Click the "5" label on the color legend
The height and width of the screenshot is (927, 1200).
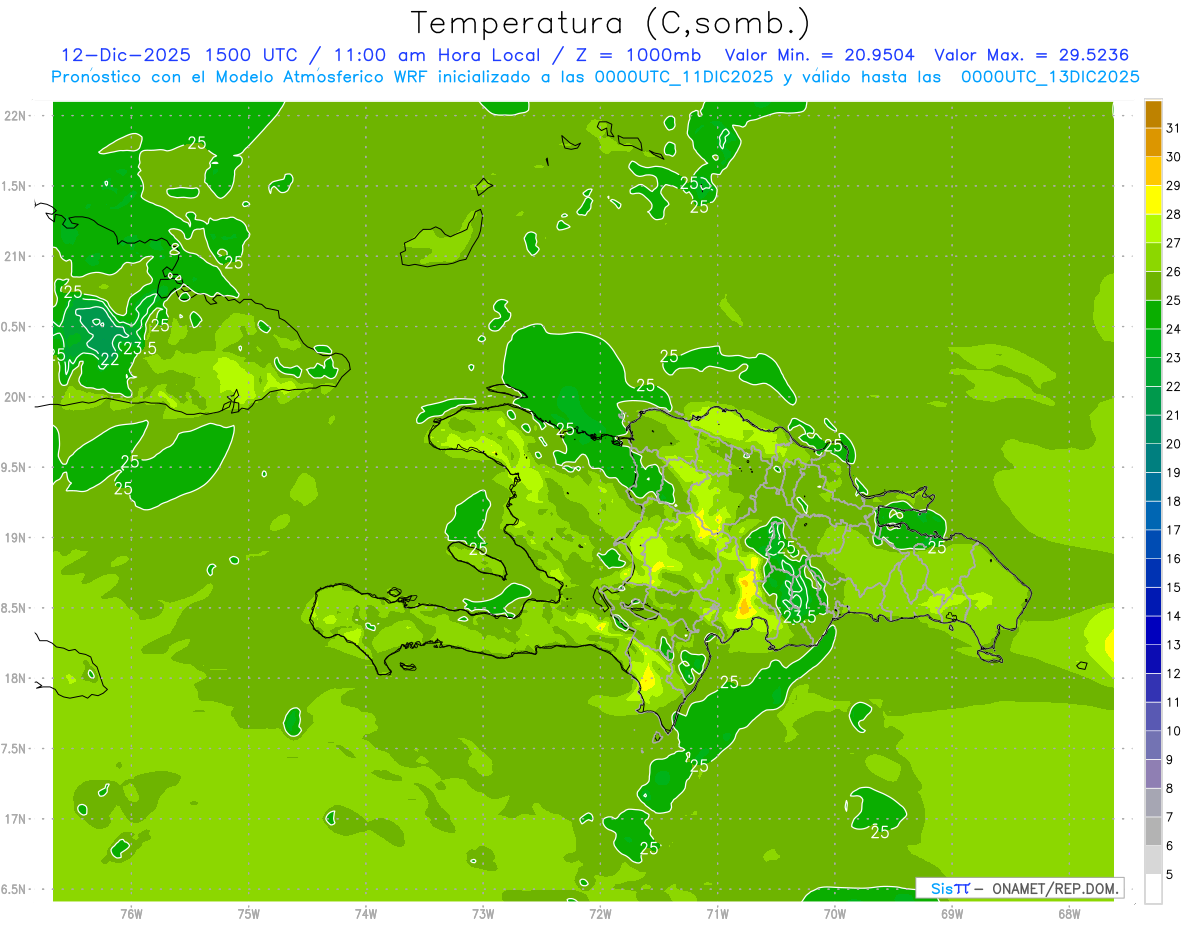1170,874
